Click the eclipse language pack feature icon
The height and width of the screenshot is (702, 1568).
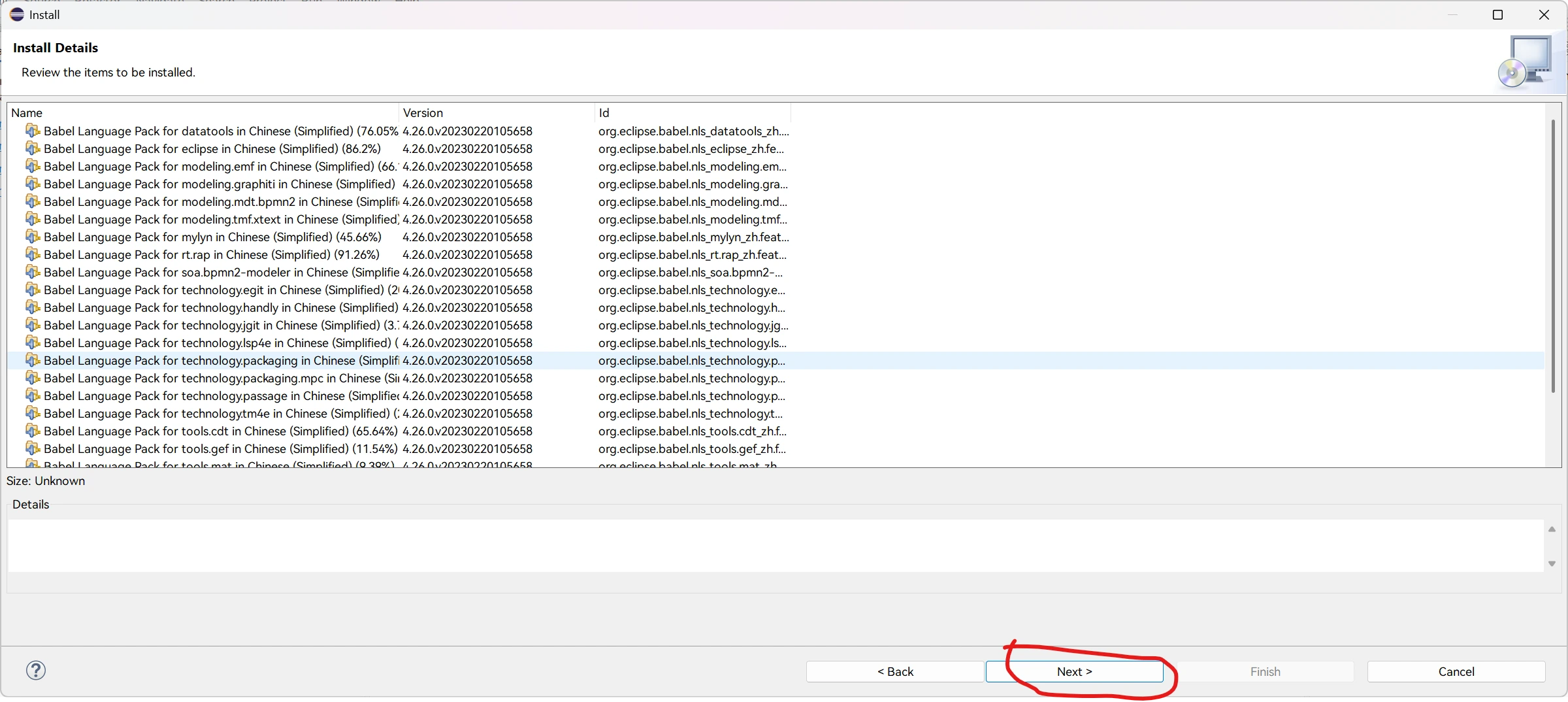tap(33, 148)
